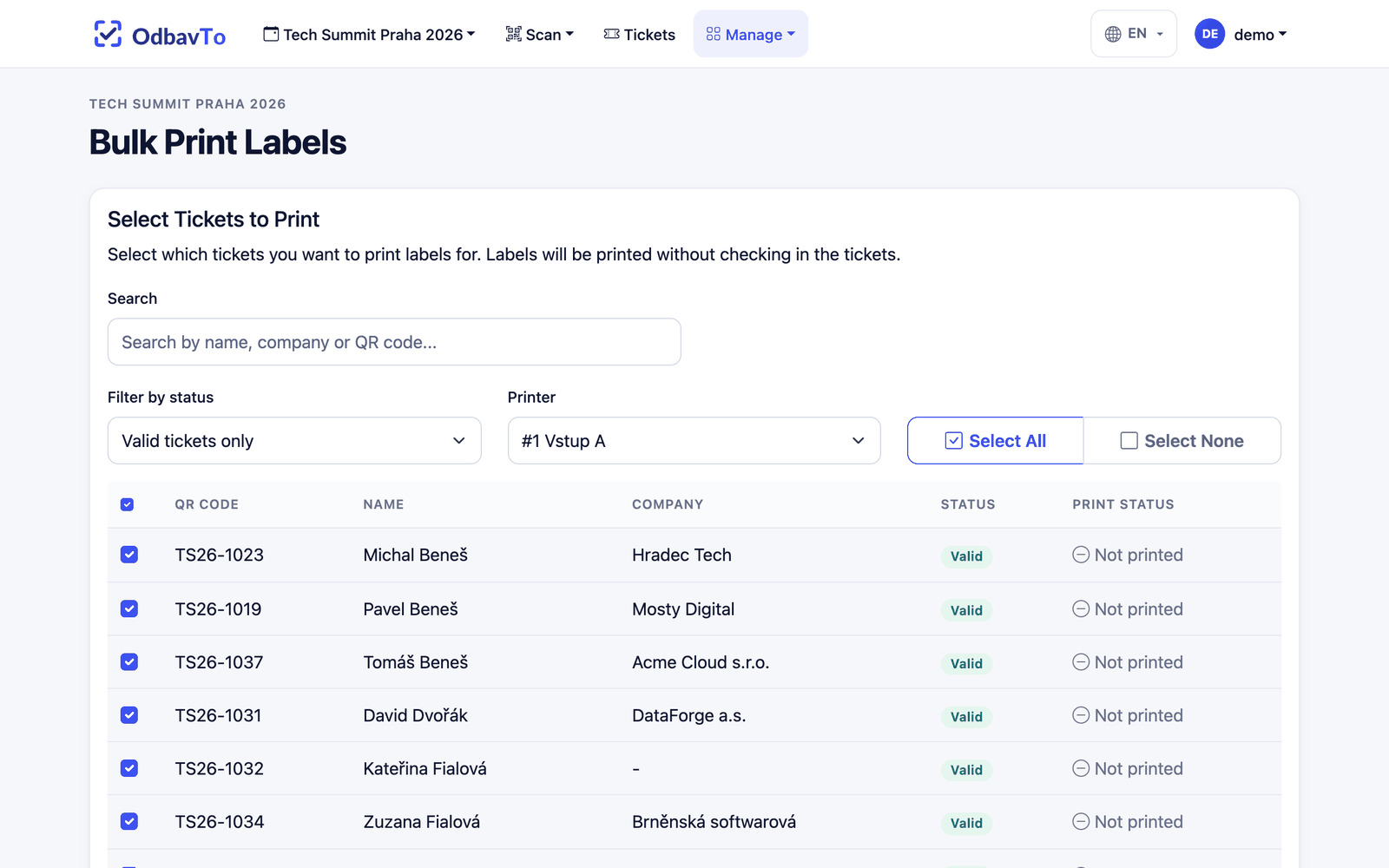Open the Manage dropdown menu
The width and height of the screenshot is (1389, 868).
click(x=751, y=34)
